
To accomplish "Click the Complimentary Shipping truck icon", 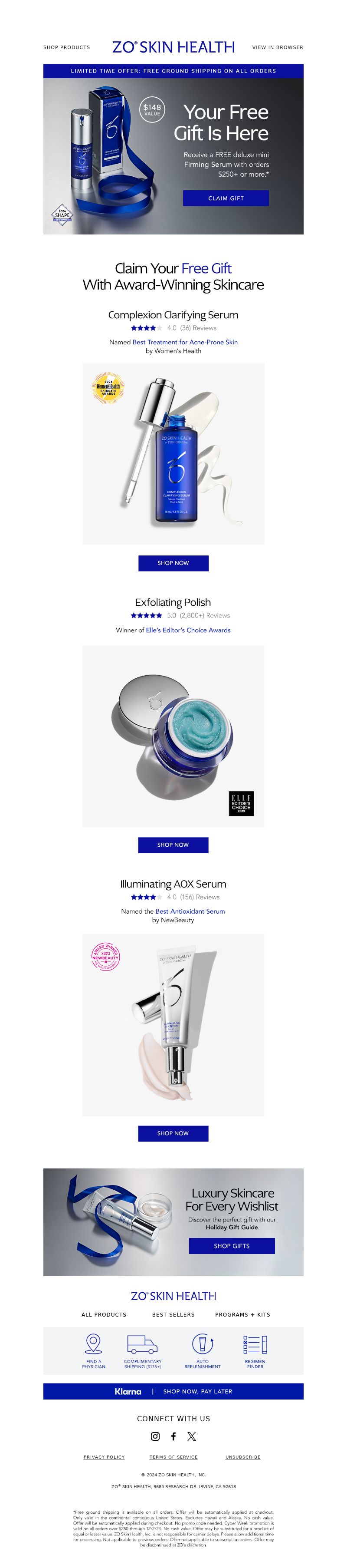I will point(142,1344).
